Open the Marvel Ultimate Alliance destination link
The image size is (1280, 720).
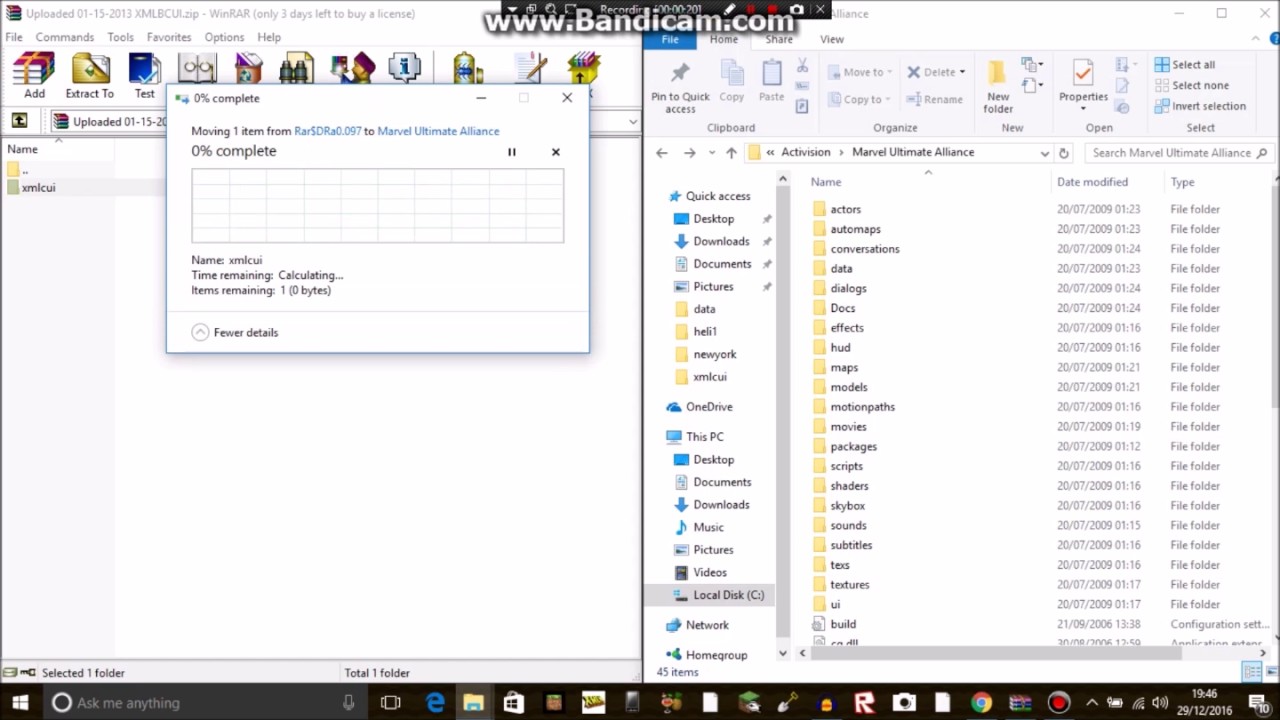(438, 131)
